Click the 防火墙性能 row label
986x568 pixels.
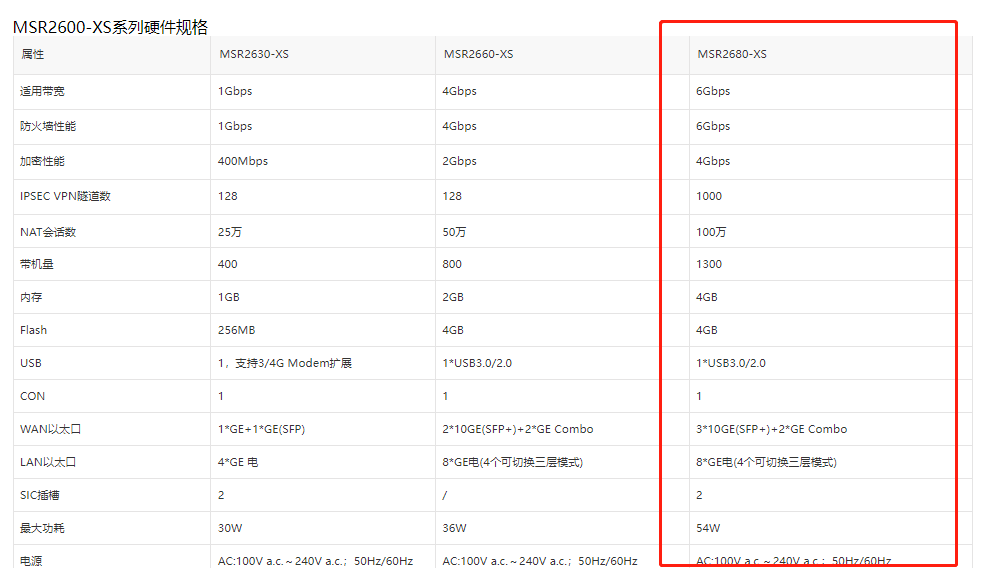pos(48,126)
